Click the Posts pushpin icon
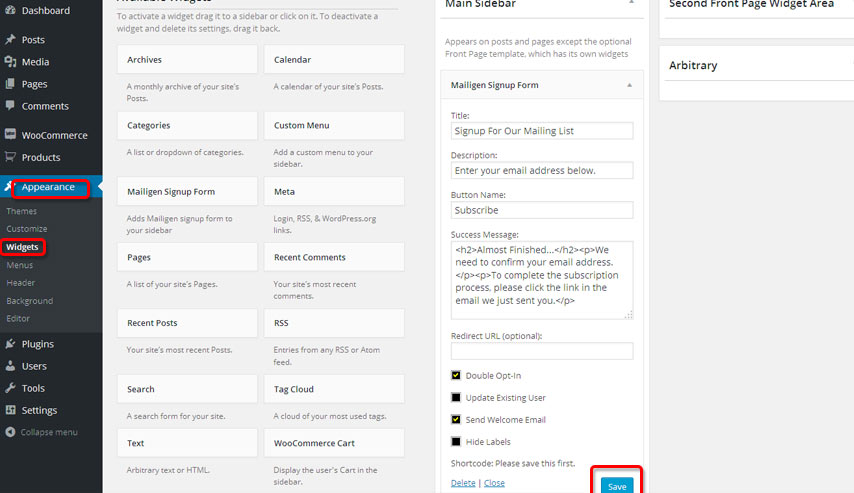This screenshot has height=493, width=854. click(x=10, y=39)
